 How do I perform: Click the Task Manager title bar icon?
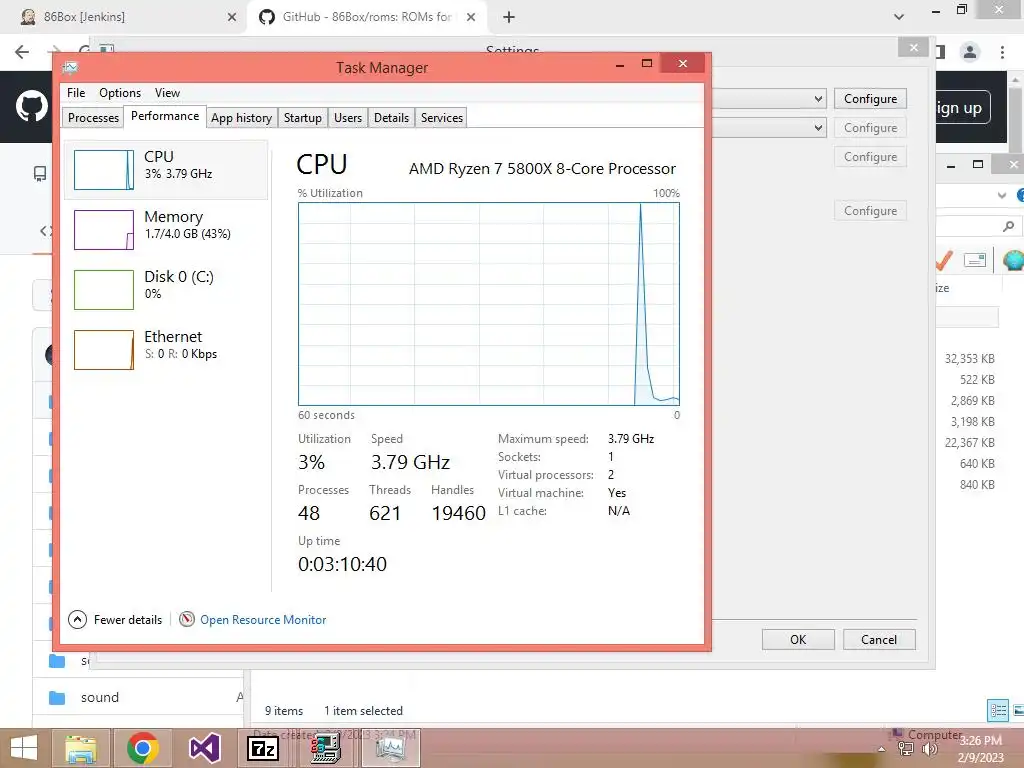70,67
